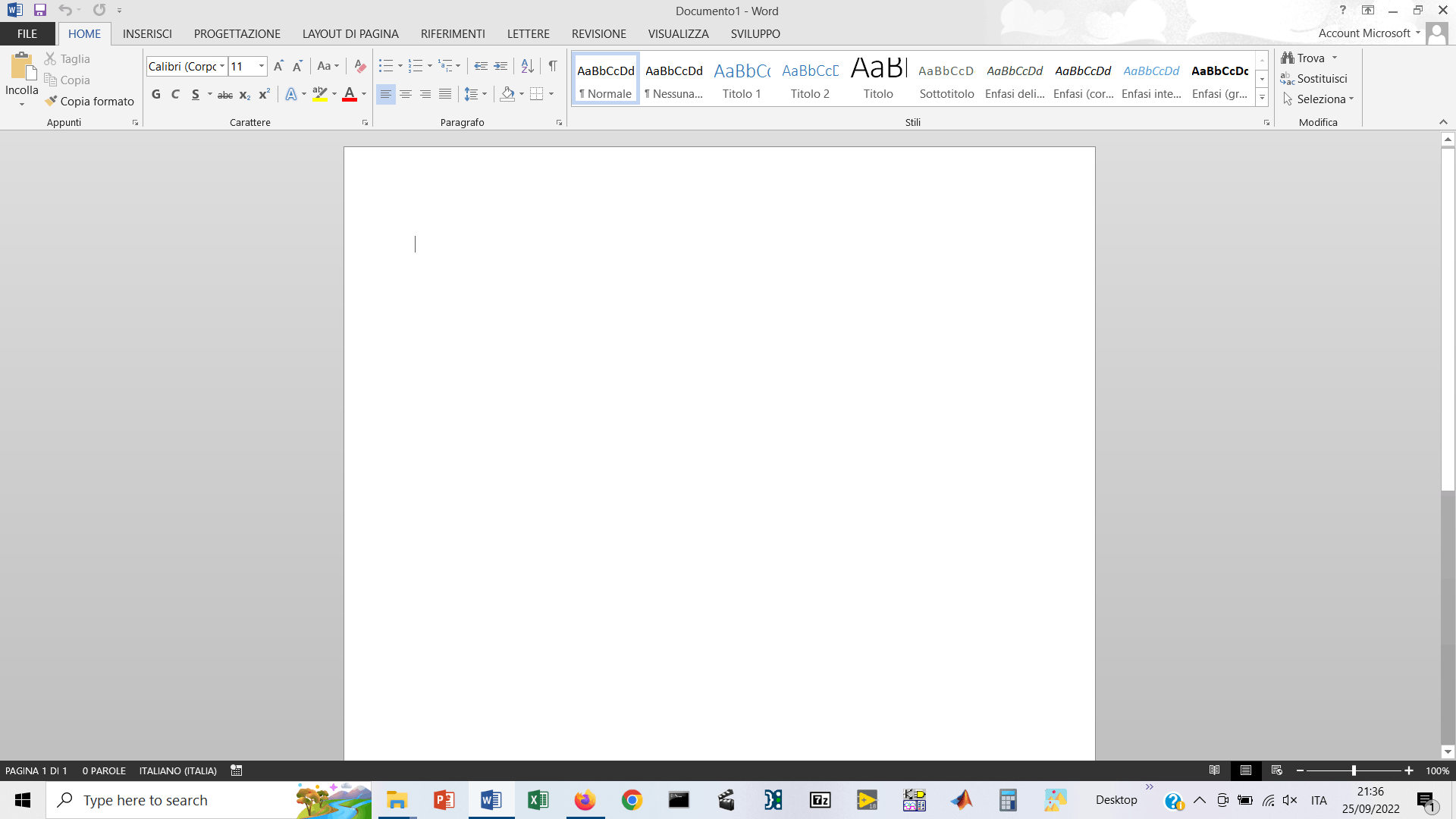Click the Clear Formatting eraser icon

(x=360, y=67)
